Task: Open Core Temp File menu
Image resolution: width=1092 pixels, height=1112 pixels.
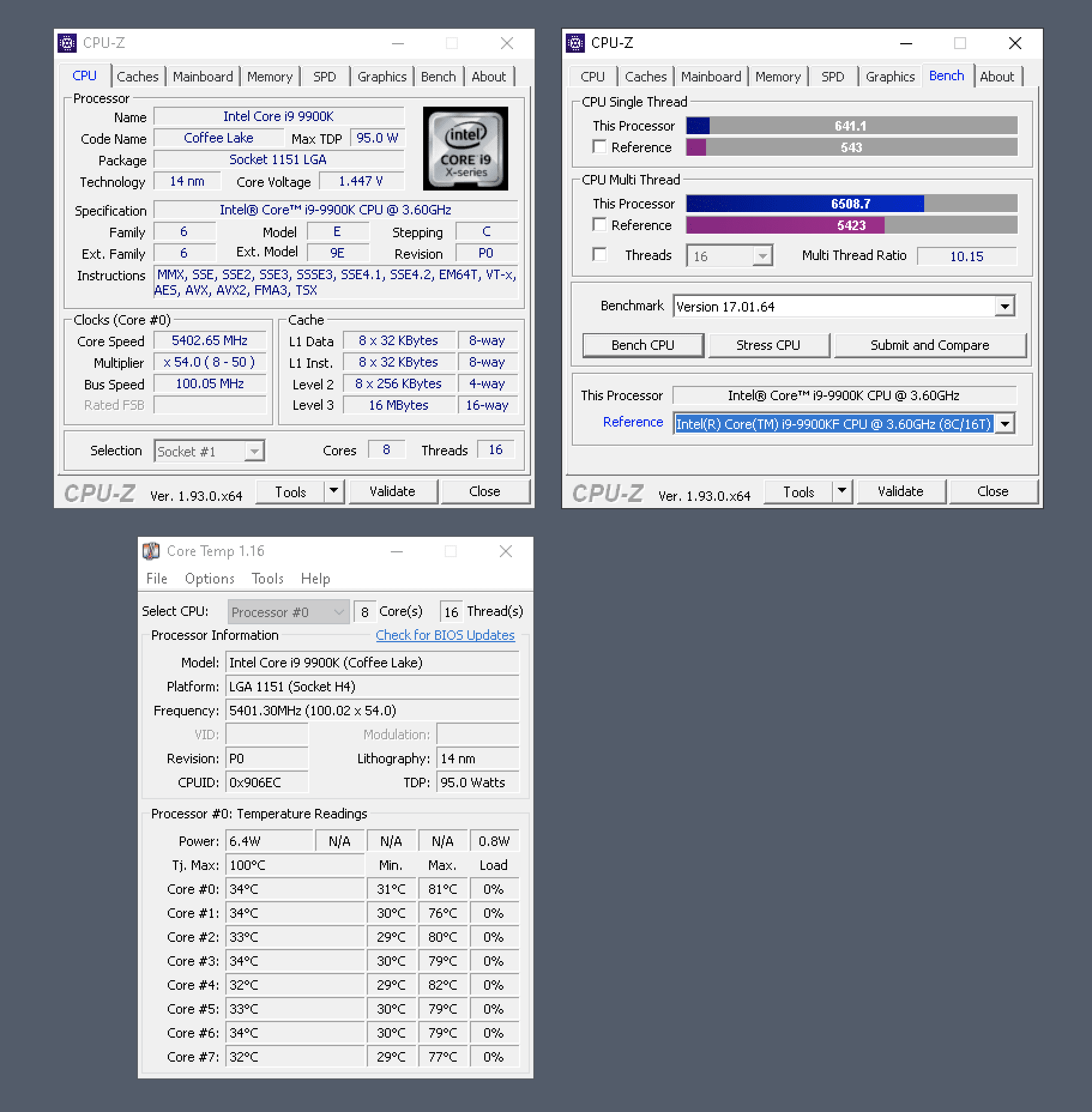Action: tap(157, 578)
